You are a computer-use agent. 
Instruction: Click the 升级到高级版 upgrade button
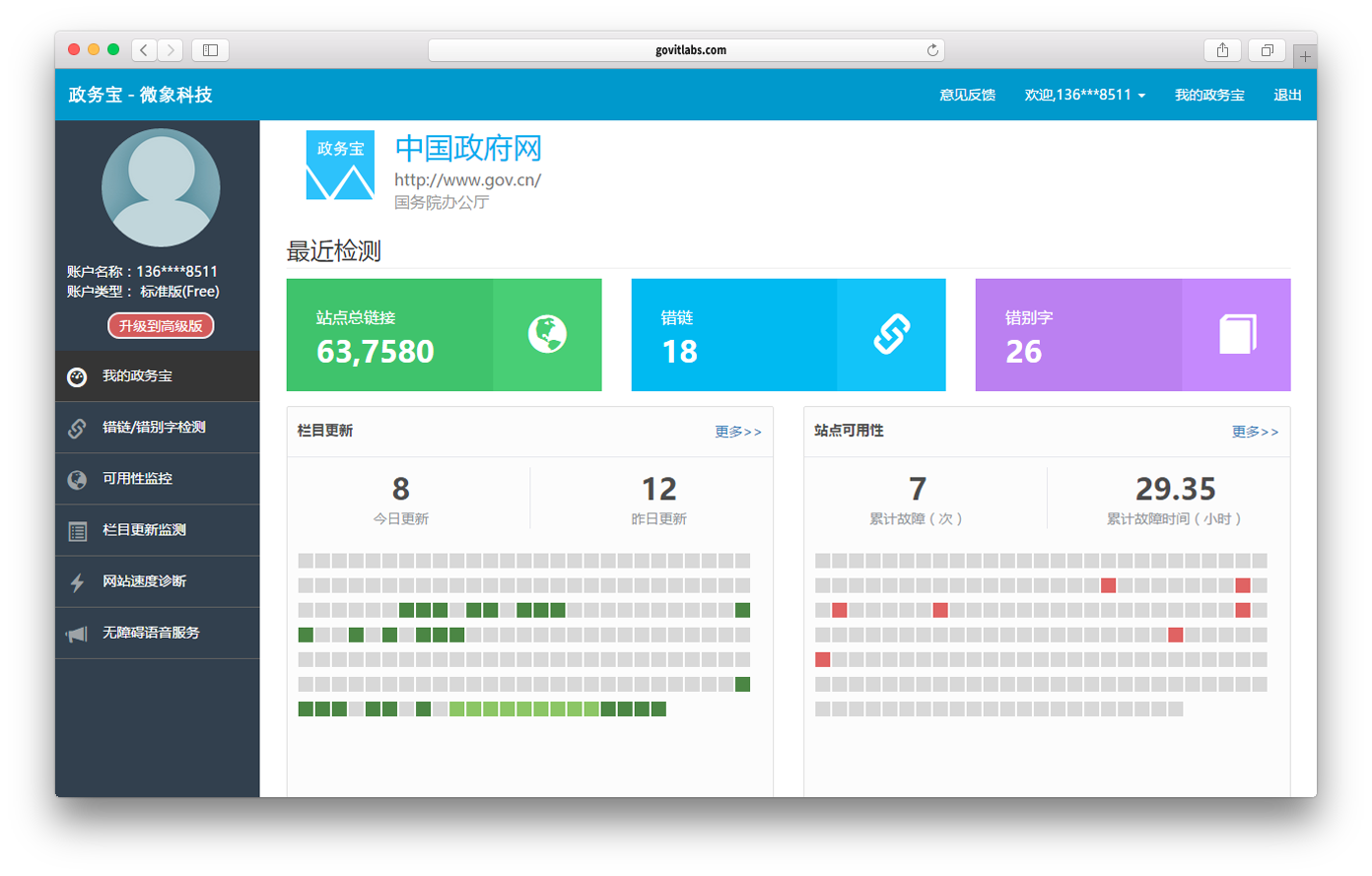(x=161, y=325)
